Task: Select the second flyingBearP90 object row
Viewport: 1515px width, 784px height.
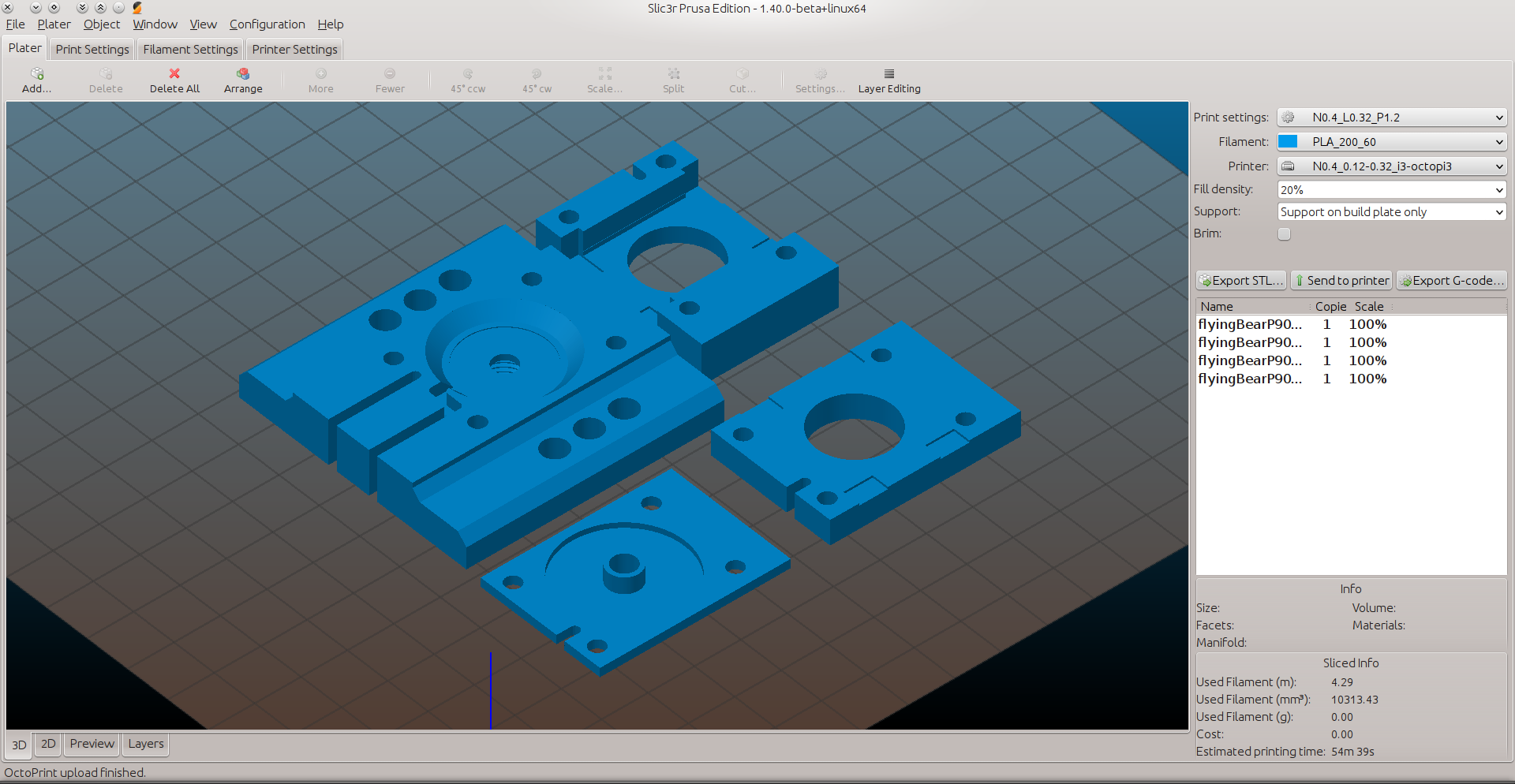Action: coord(1351,342)
